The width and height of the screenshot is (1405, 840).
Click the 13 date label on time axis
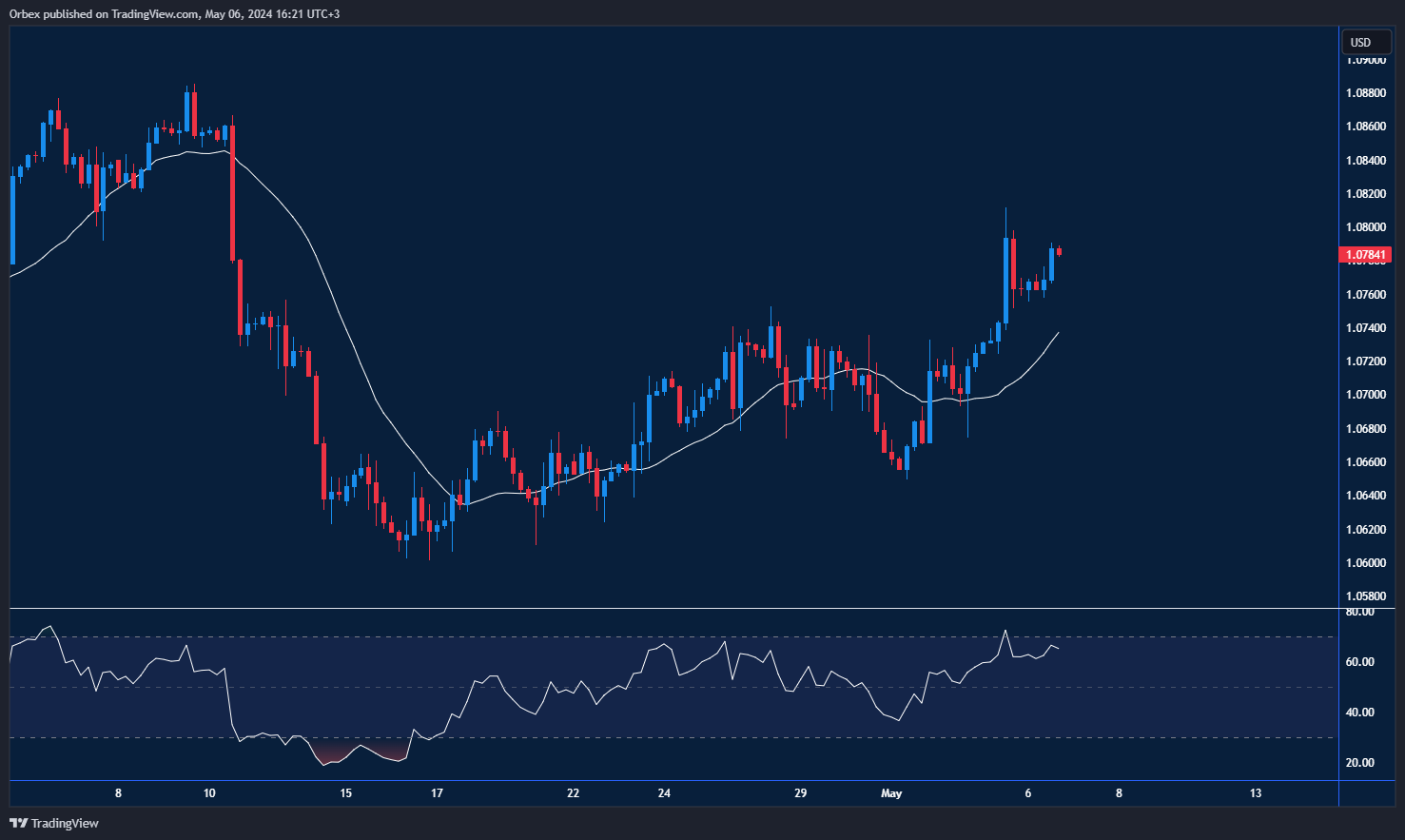[x=1256, y=793]
